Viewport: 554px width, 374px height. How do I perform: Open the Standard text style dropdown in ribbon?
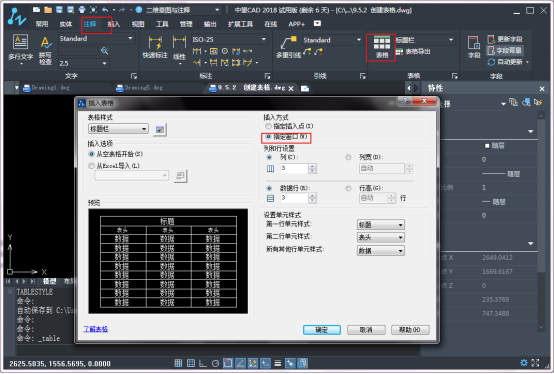[x=96, y=38]
